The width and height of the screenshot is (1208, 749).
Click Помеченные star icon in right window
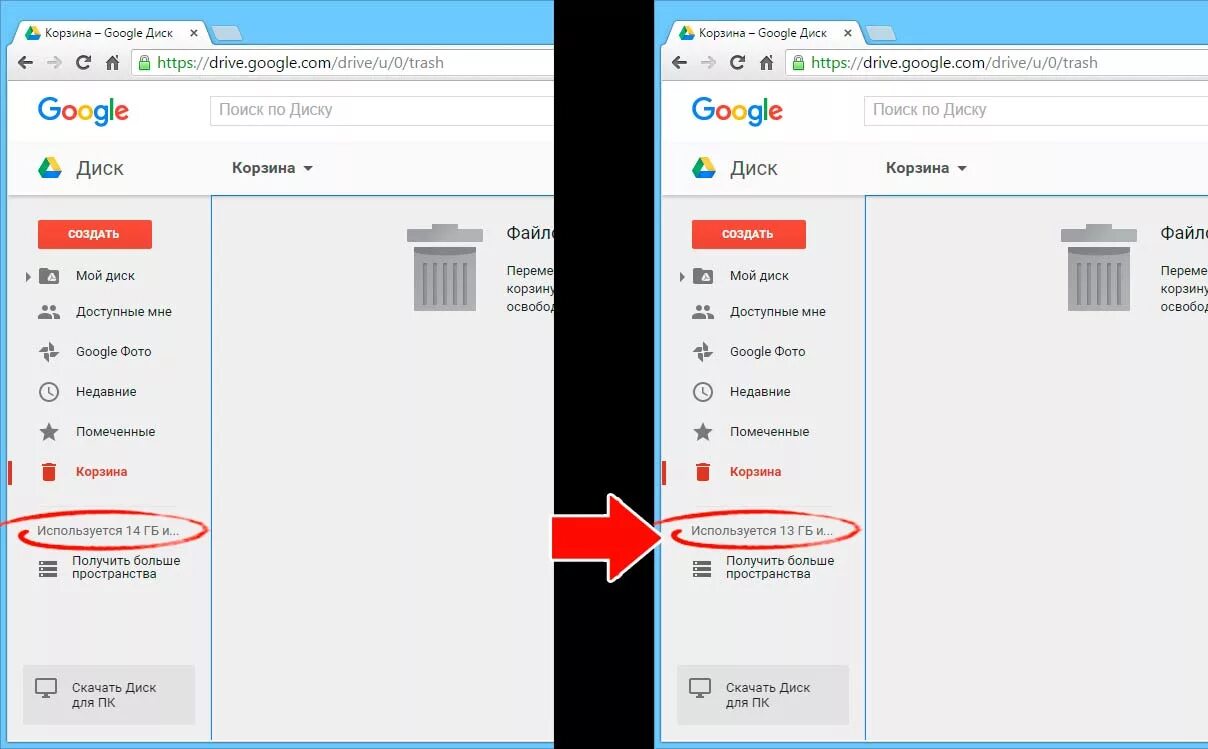[703, 432]
